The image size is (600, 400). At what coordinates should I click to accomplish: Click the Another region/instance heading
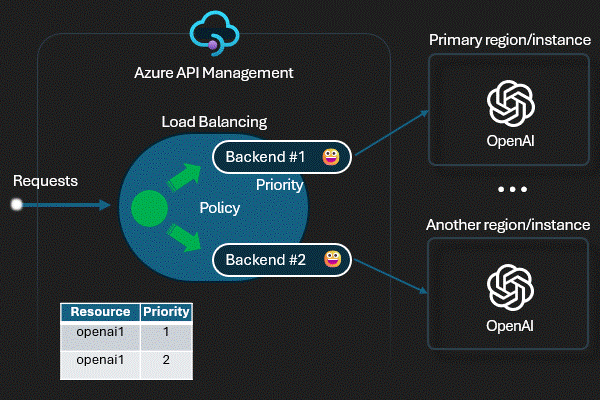(x=508, y=225)
